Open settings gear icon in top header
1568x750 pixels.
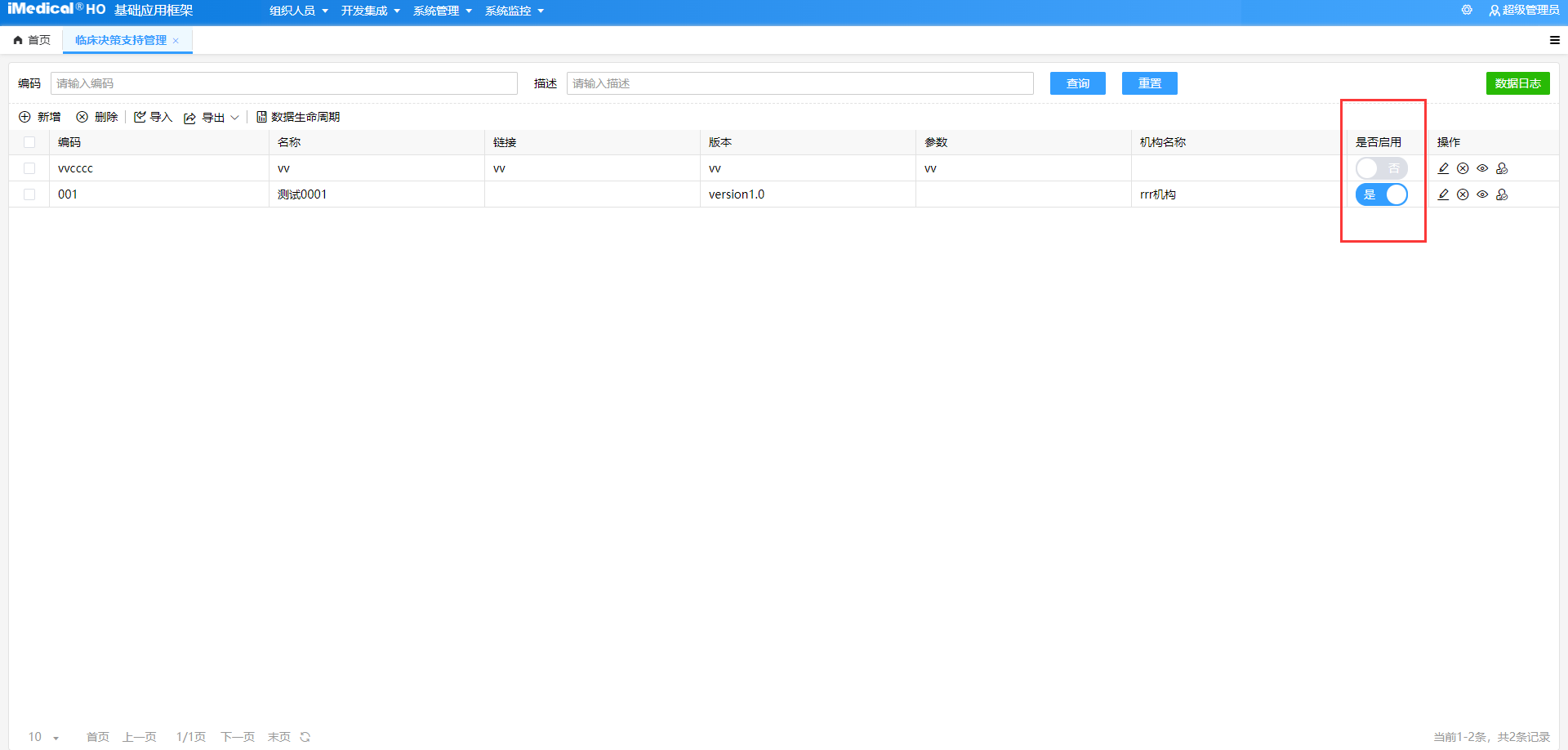click(1467, 11)
